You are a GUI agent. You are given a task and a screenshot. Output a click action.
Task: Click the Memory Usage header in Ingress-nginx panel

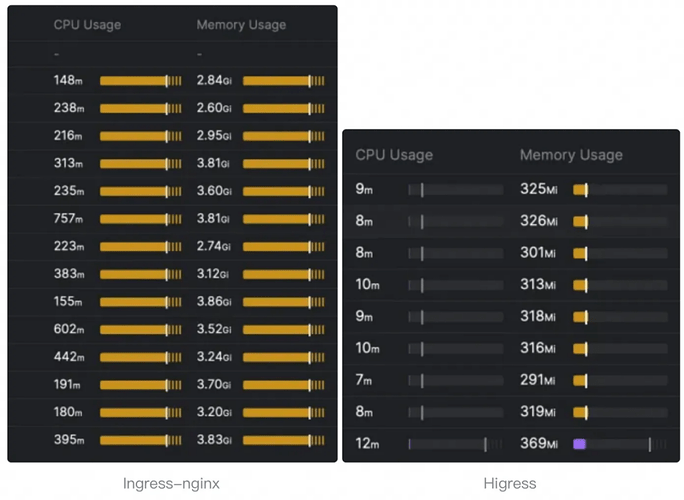[x=241, y=25]
